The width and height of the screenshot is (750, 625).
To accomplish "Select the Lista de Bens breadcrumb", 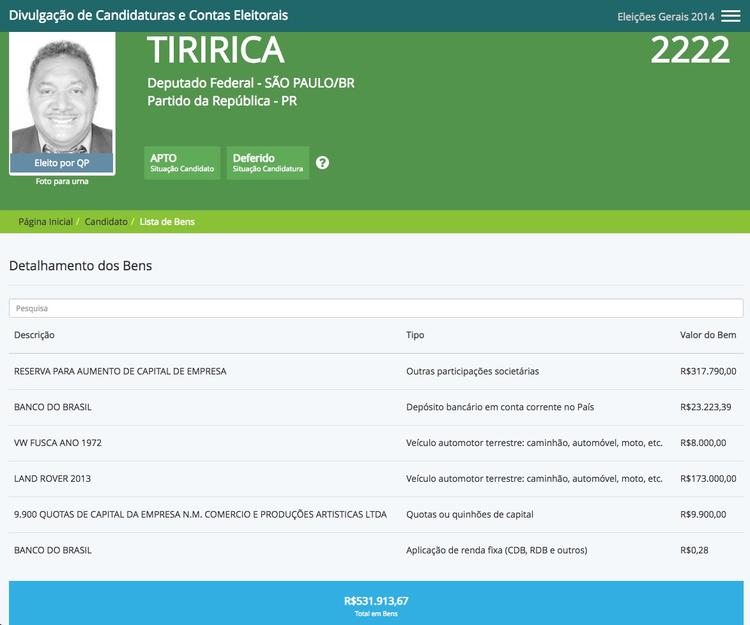I will pos(167,222).
